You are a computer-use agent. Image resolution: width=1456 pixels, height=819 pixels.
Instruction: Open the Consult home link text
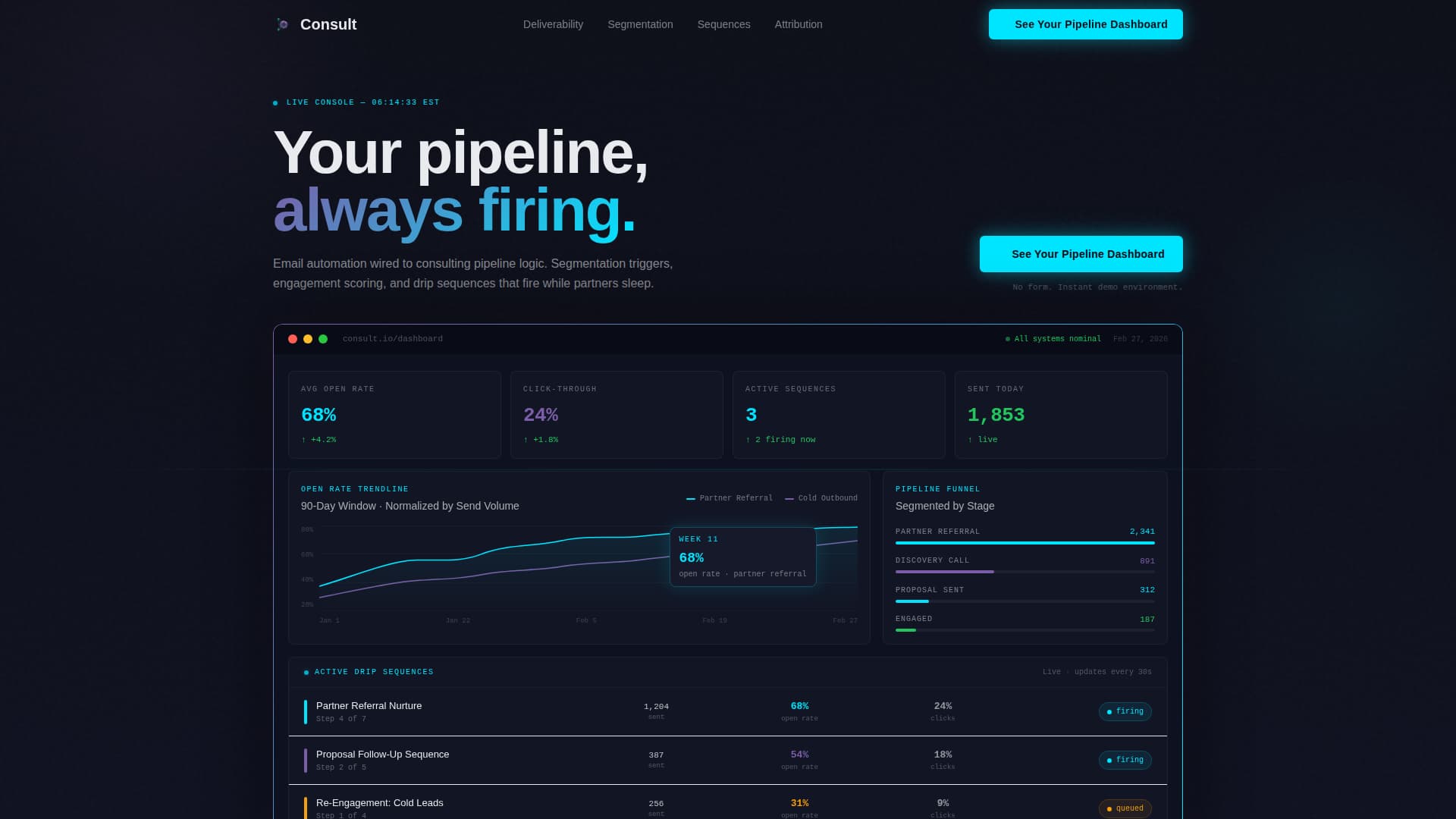(328, 24)
